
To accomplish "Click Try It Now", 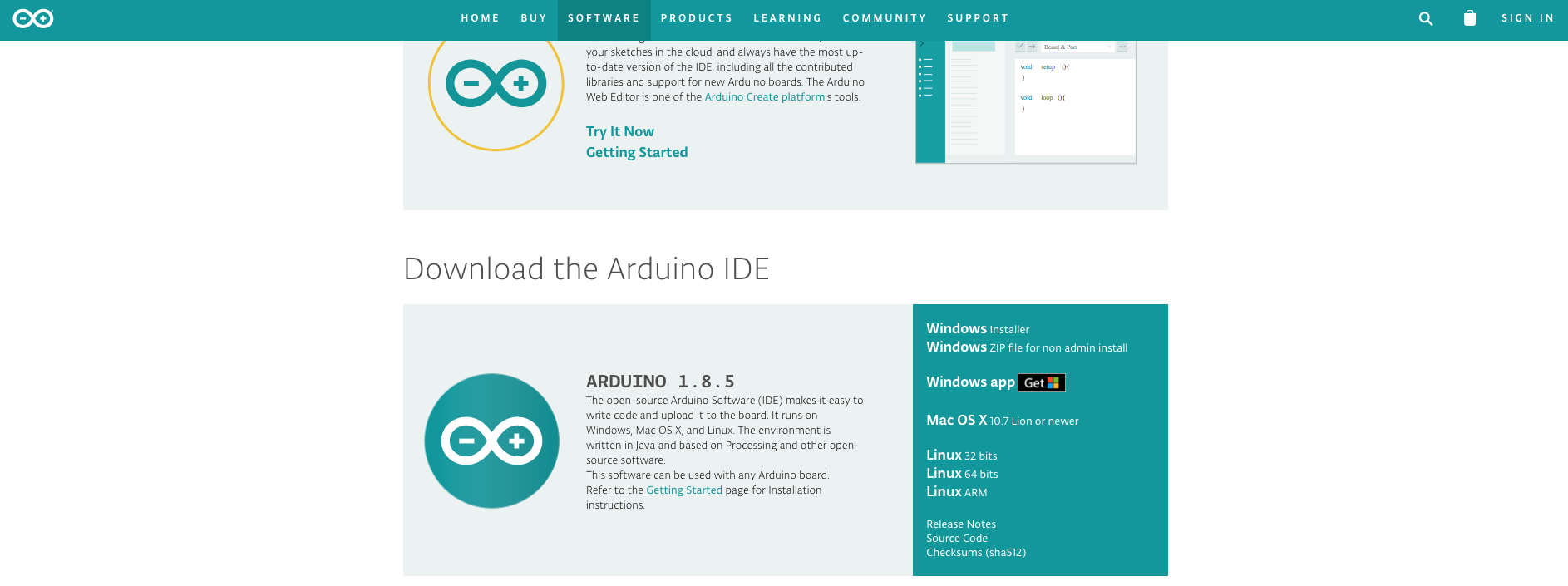I will [x=620, y=131].
